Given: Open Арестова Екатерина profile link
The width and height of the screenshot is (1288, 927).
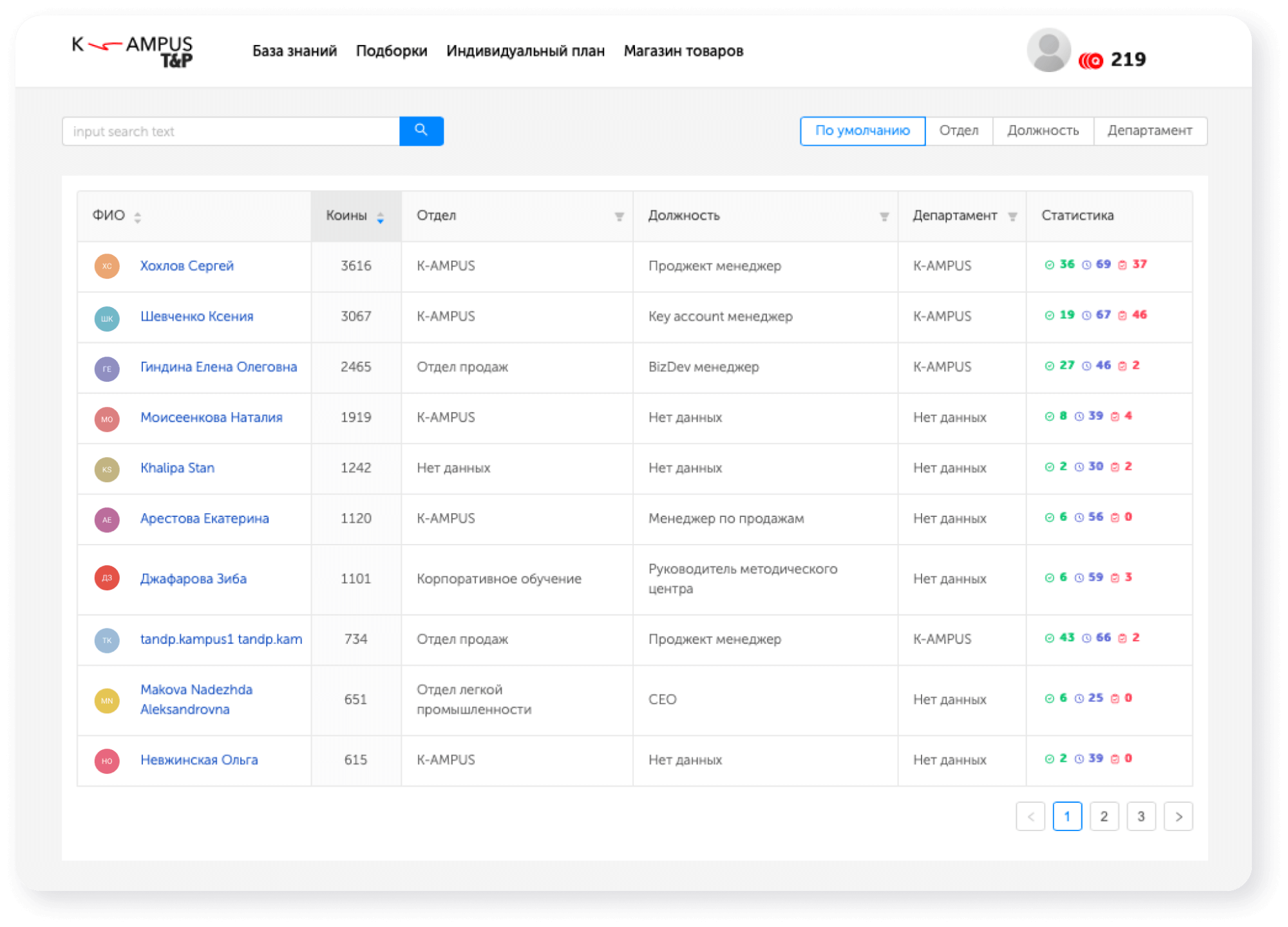Looking at the screenshot, I should [205, 518].
